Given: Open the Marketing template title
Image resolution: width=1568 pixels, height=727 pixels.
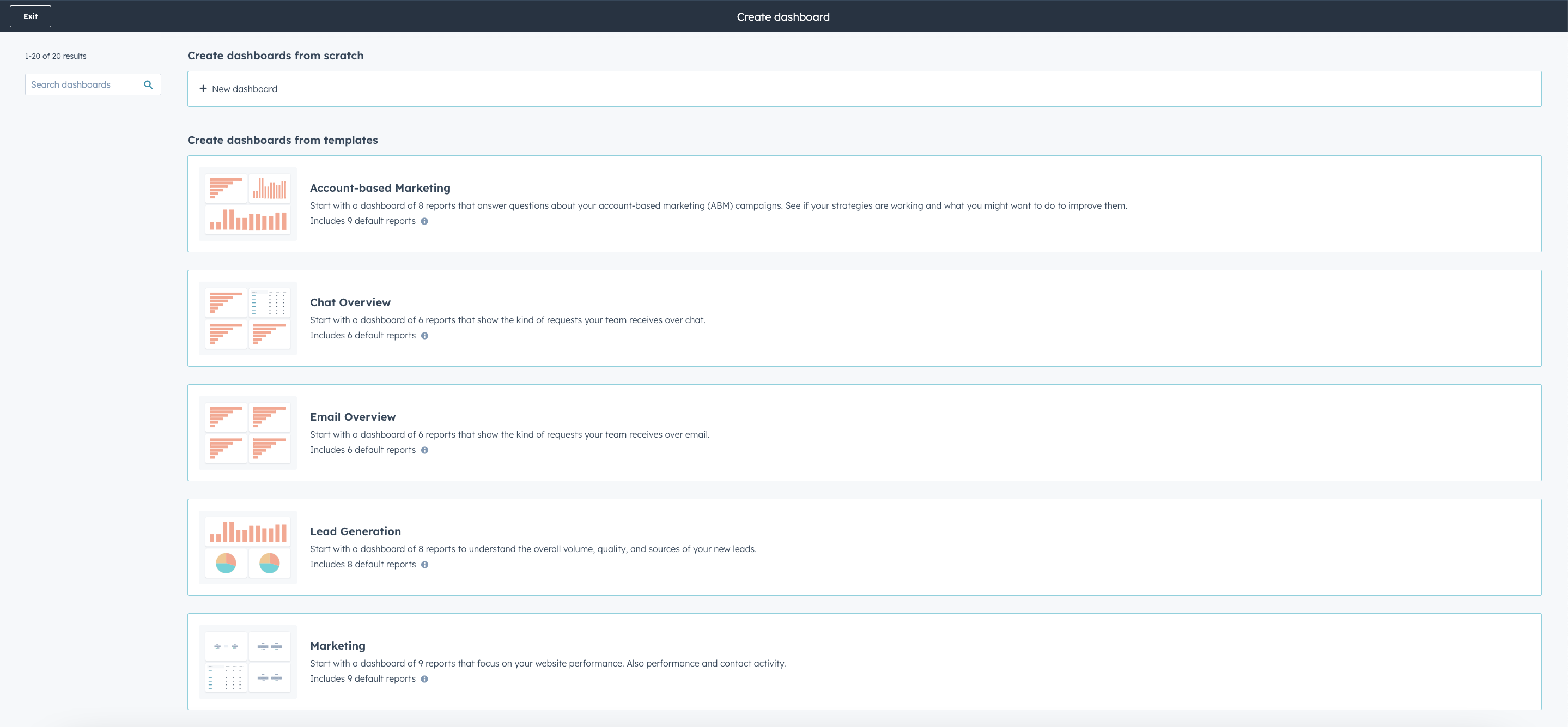Looking at the screenshot, I should 338,646.
